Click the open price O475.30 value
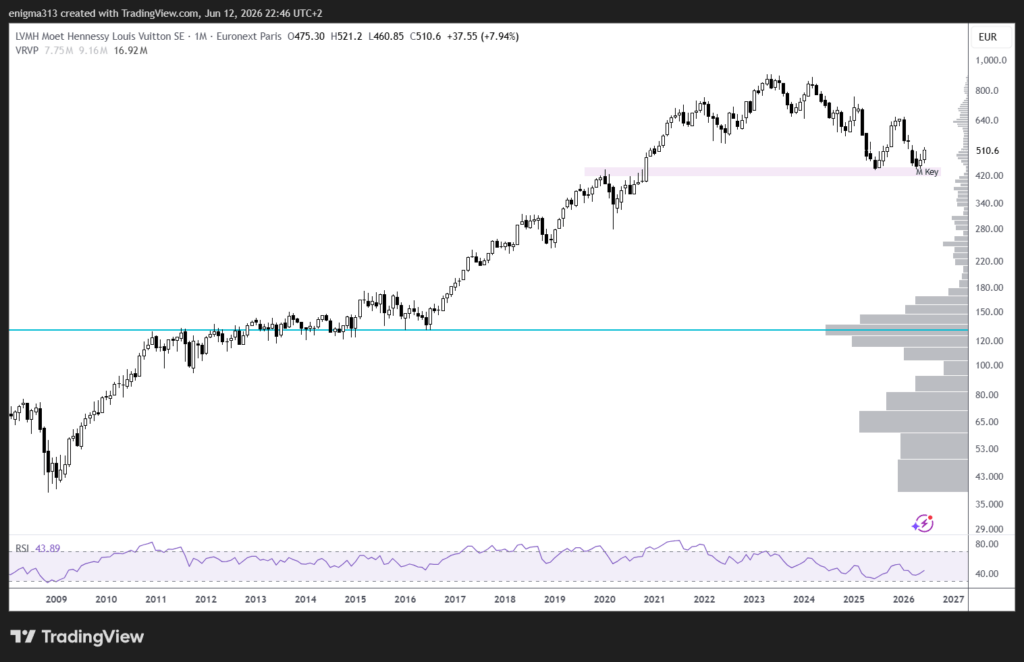Screen dimensions: 1024x662 [x=306, y=37]
